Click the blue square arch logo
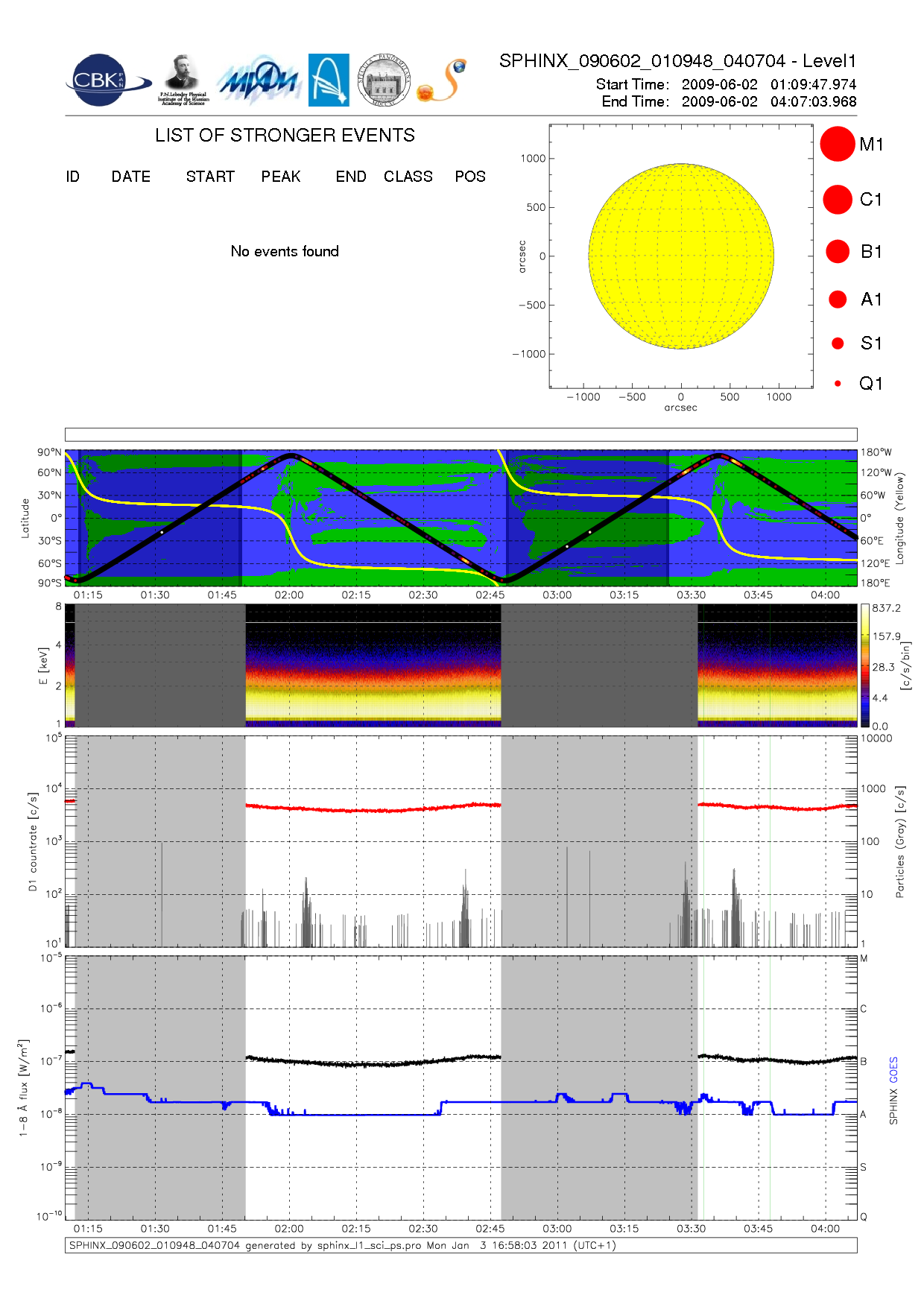924x1307 pixels. coord(329,80)
